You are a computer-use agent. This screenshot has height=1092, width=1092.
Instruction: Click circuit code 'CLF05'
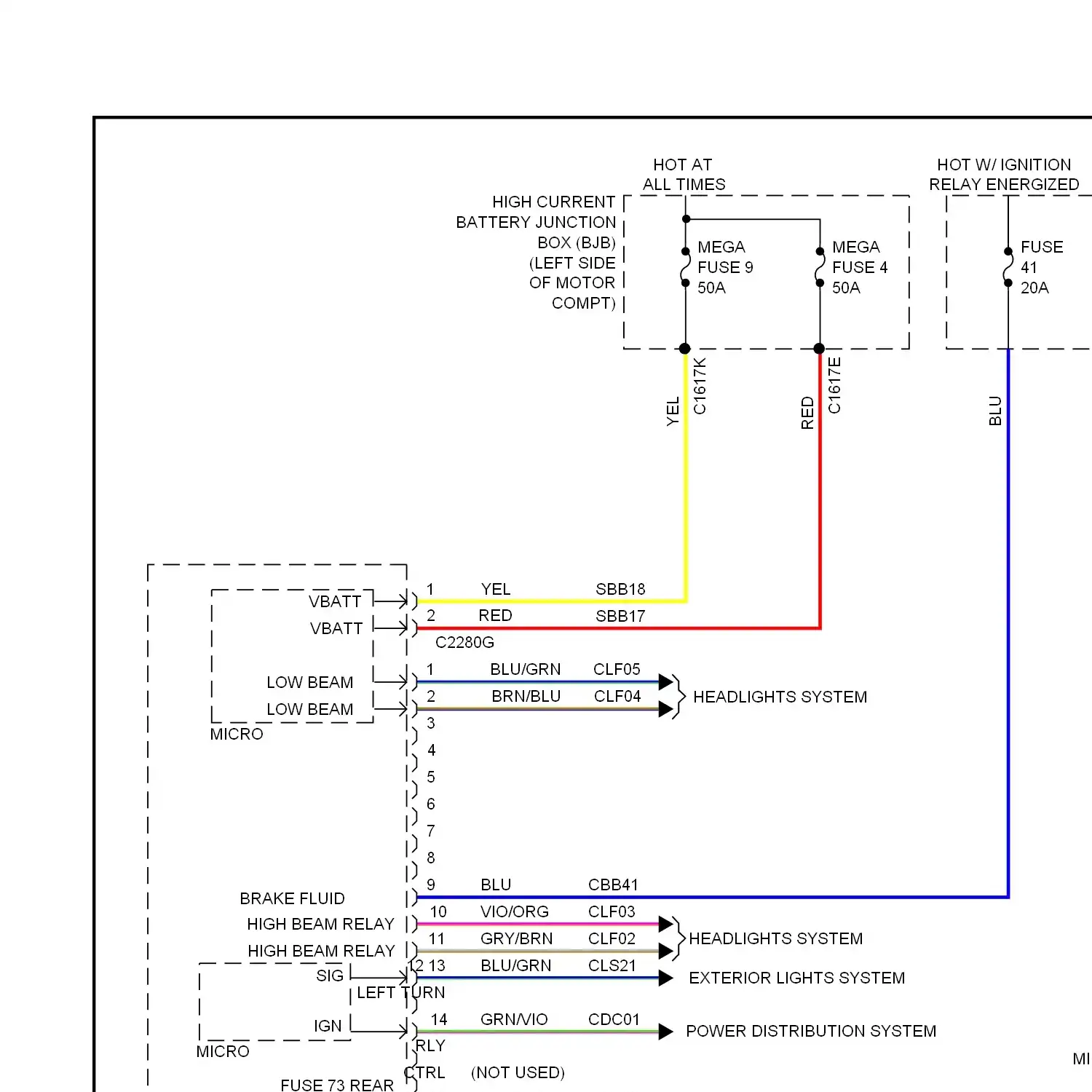(617, 669)
